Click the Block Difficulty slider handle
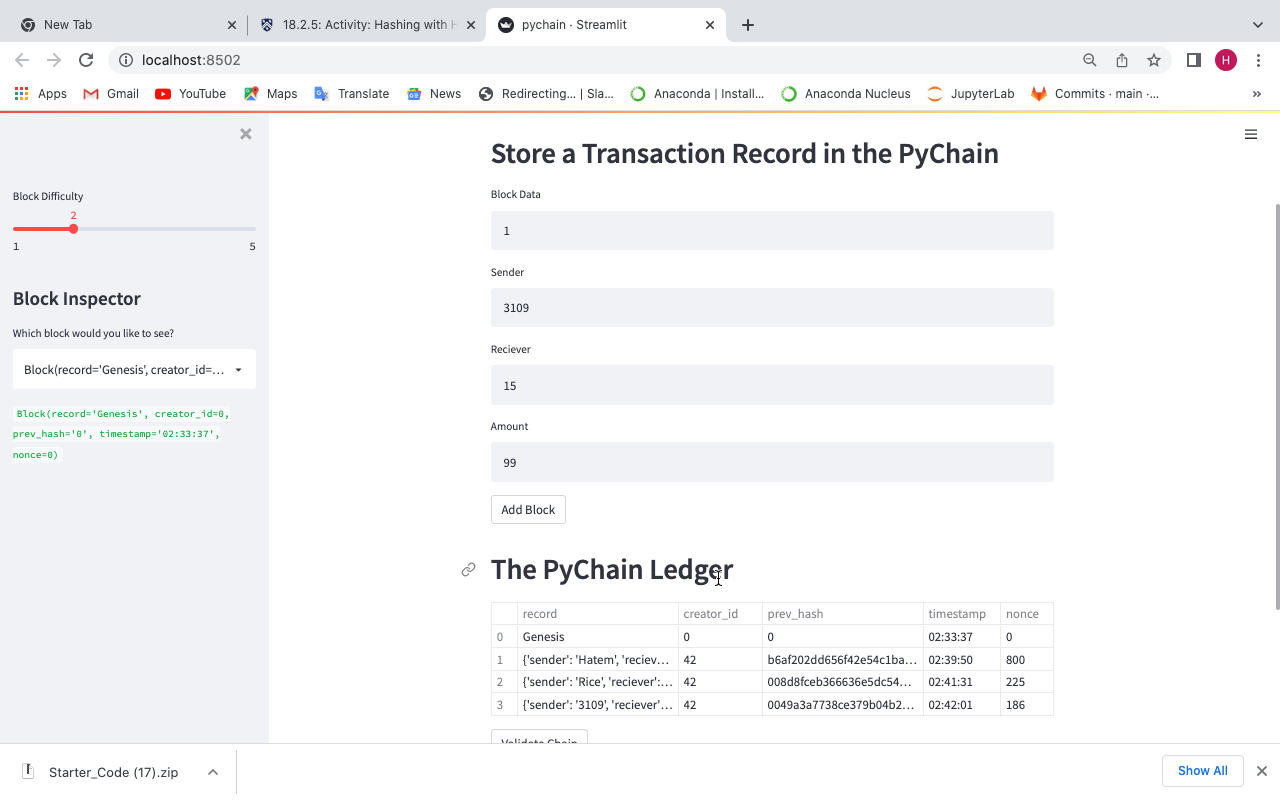The image size is (1280, 800). point(73,229)
